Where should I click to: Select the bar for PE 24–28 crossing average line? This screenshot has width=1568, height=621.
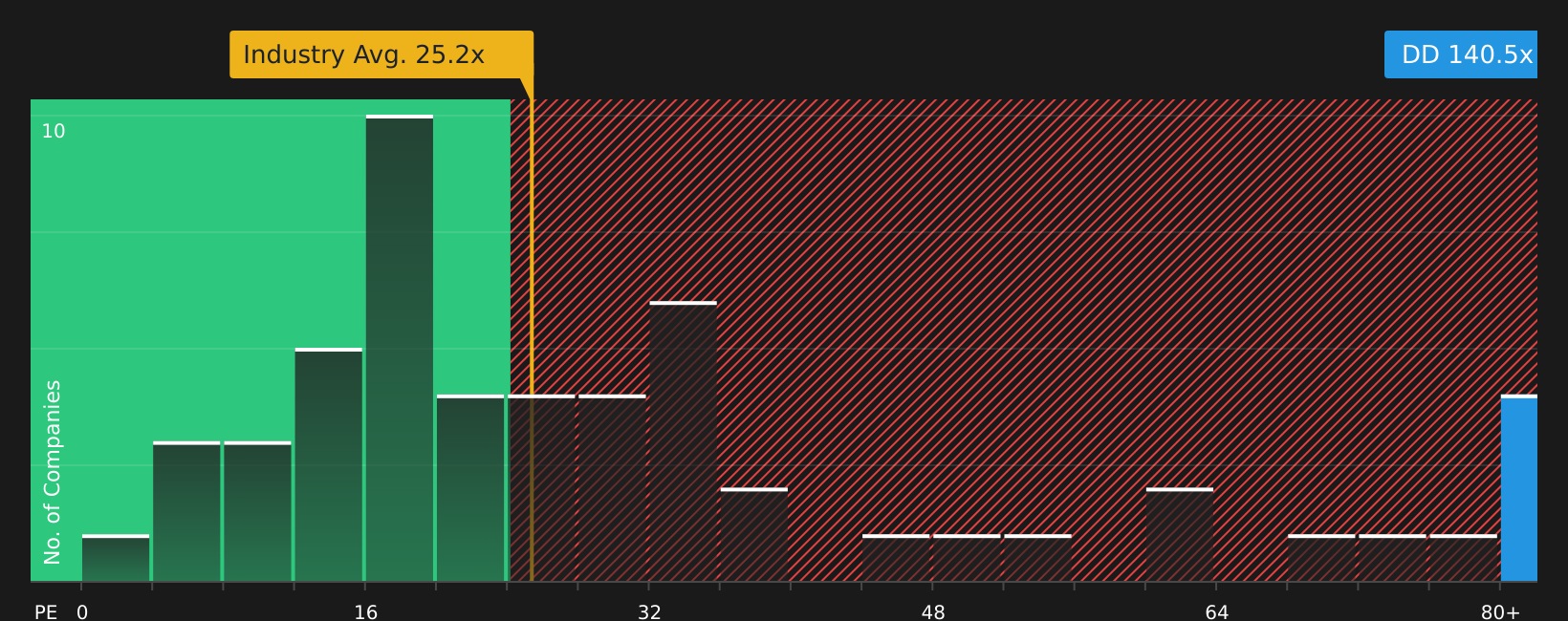click(x=541, y=487)
